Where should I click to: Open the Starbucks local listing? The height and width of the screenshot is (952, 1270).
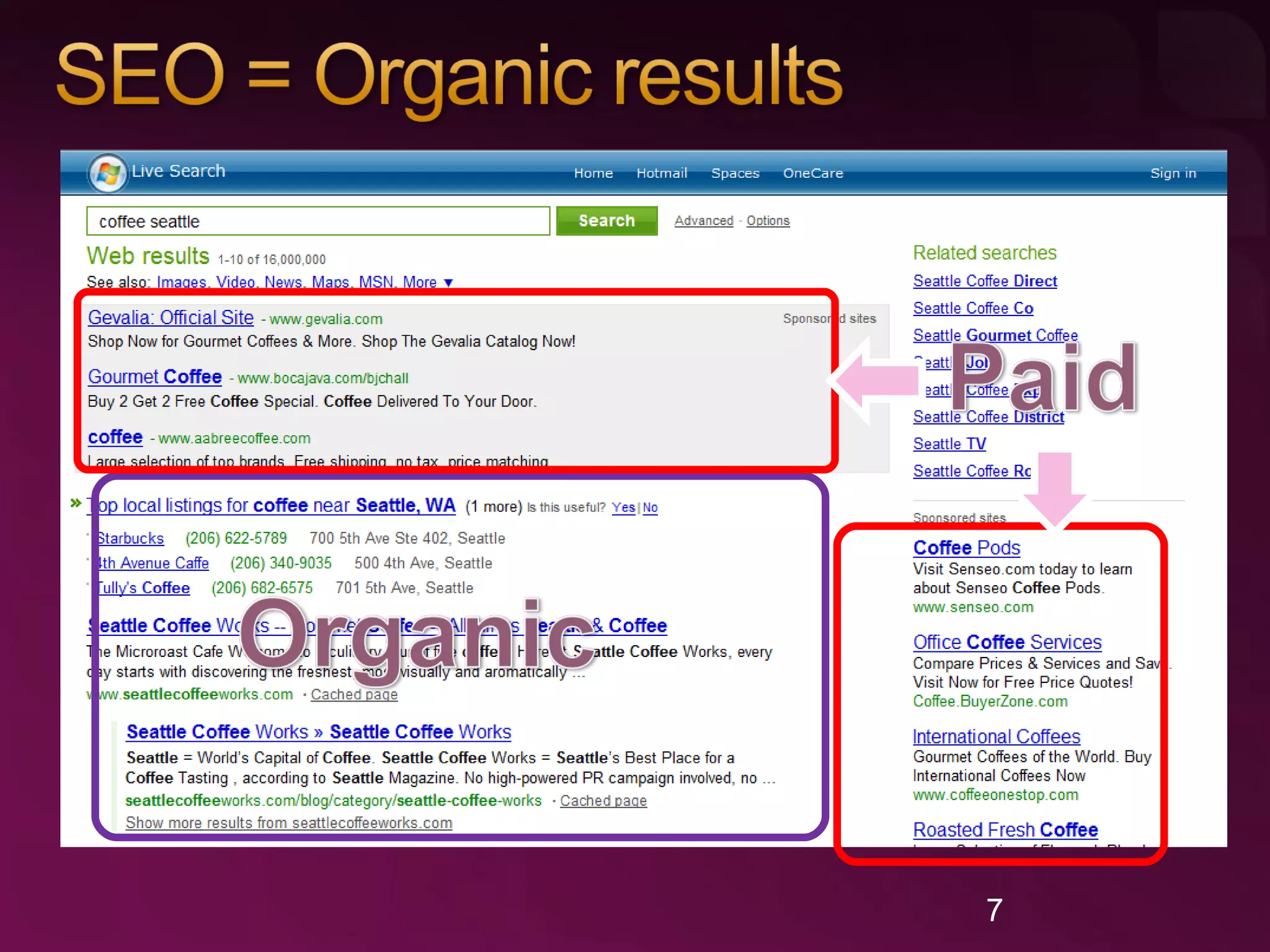pyautogui.click(x=131, y=538)
